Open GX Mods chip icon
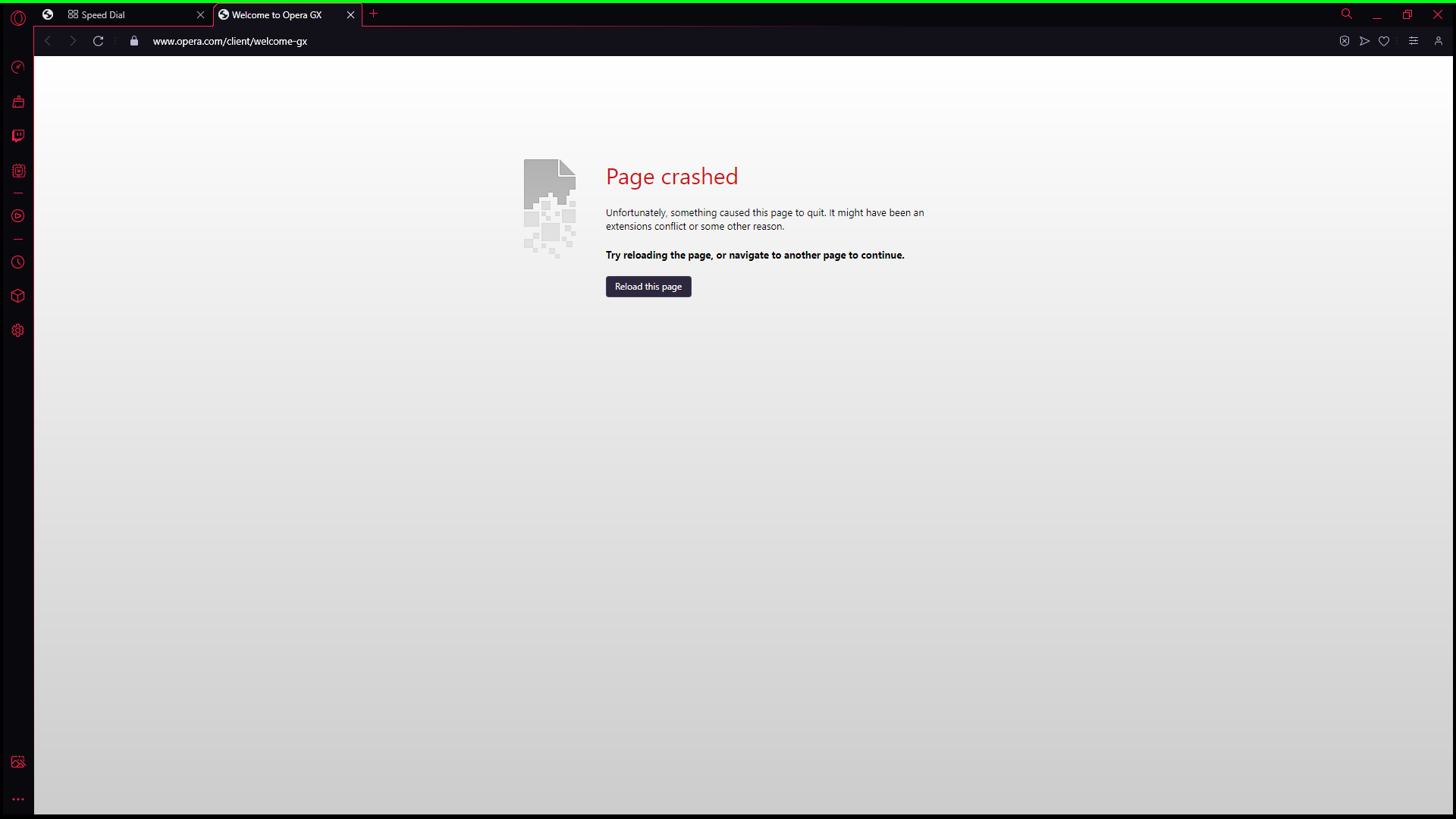1456x819 pixels. point(18,171)
